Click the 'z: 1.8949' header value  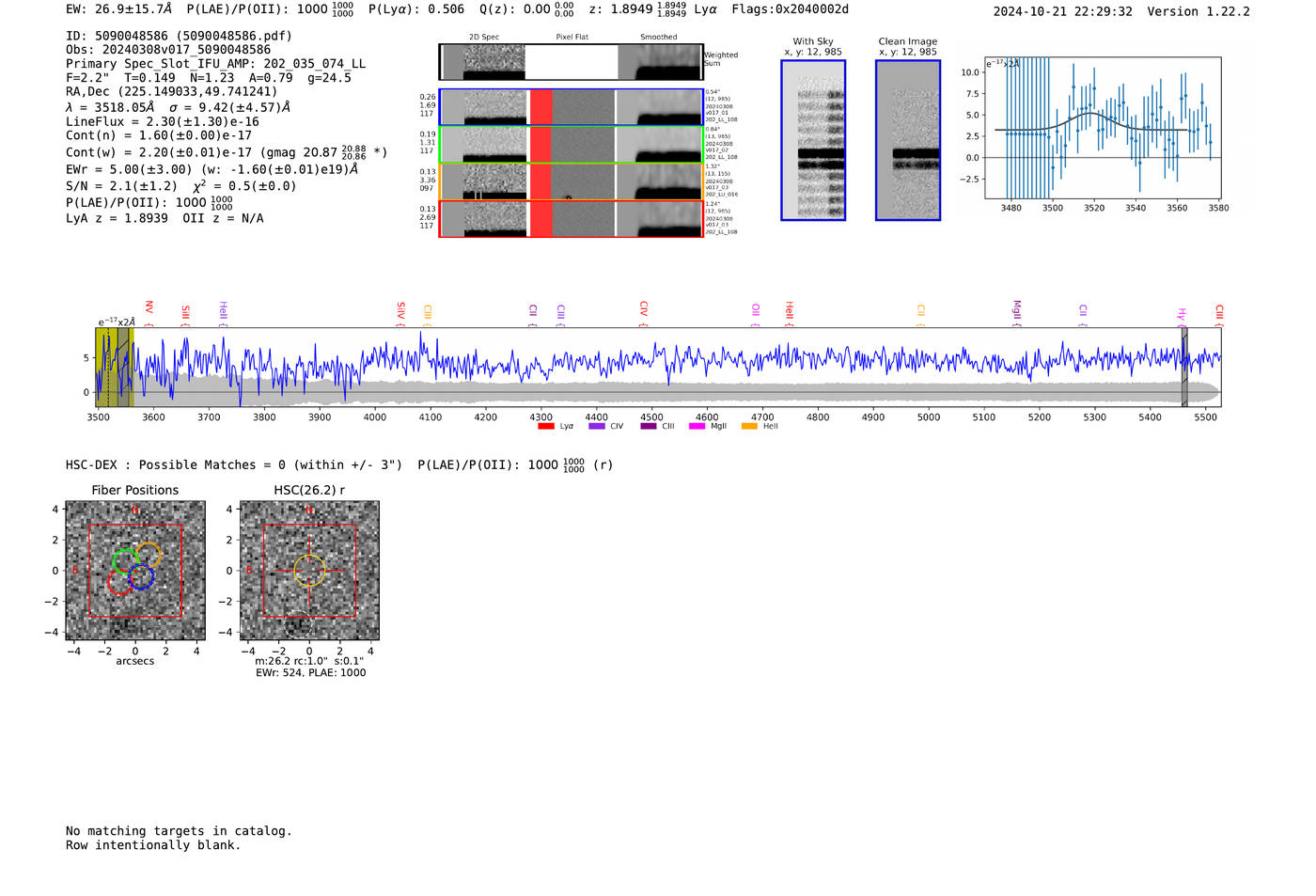pos(620,9)
